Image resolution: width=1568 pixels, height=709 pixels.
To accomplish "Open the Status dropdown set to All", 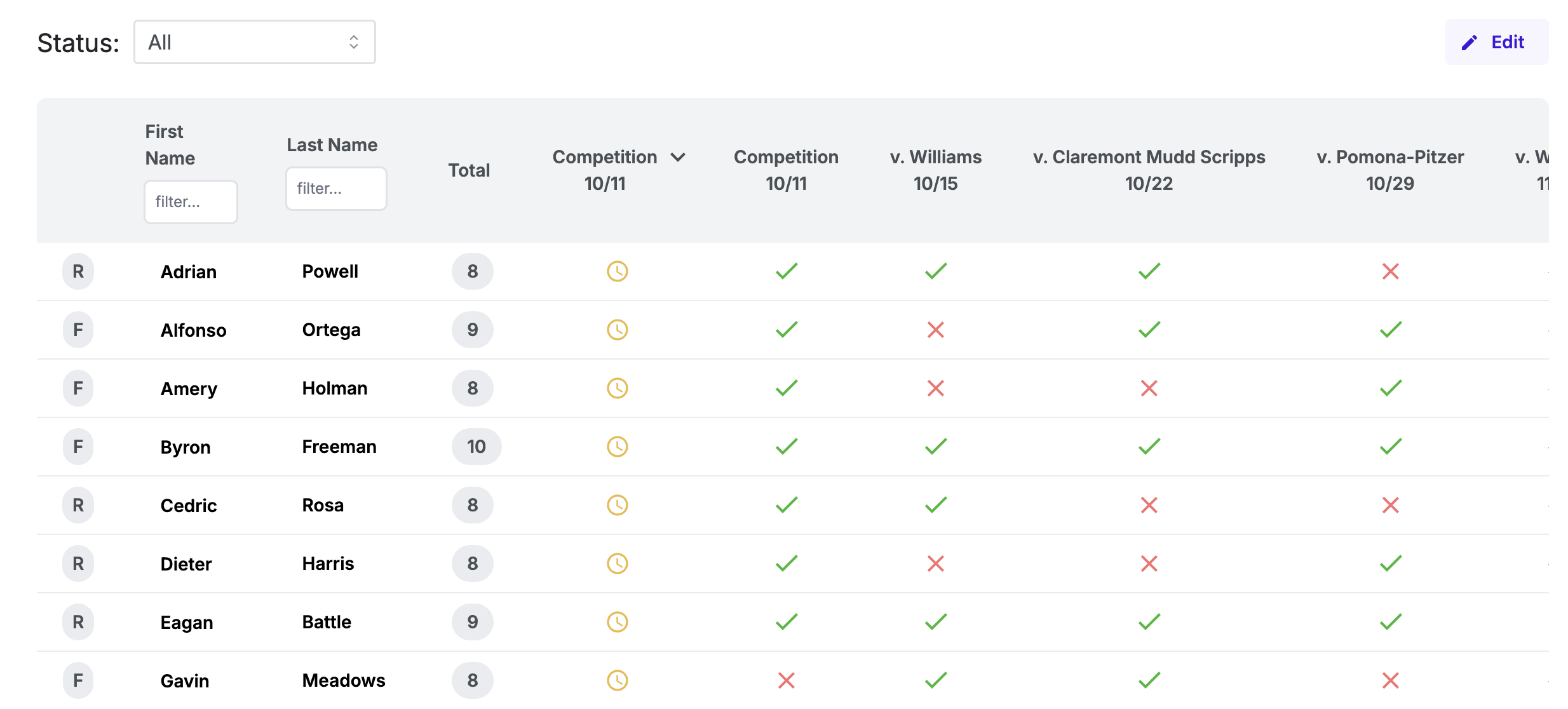I will (x=254, y=42).
